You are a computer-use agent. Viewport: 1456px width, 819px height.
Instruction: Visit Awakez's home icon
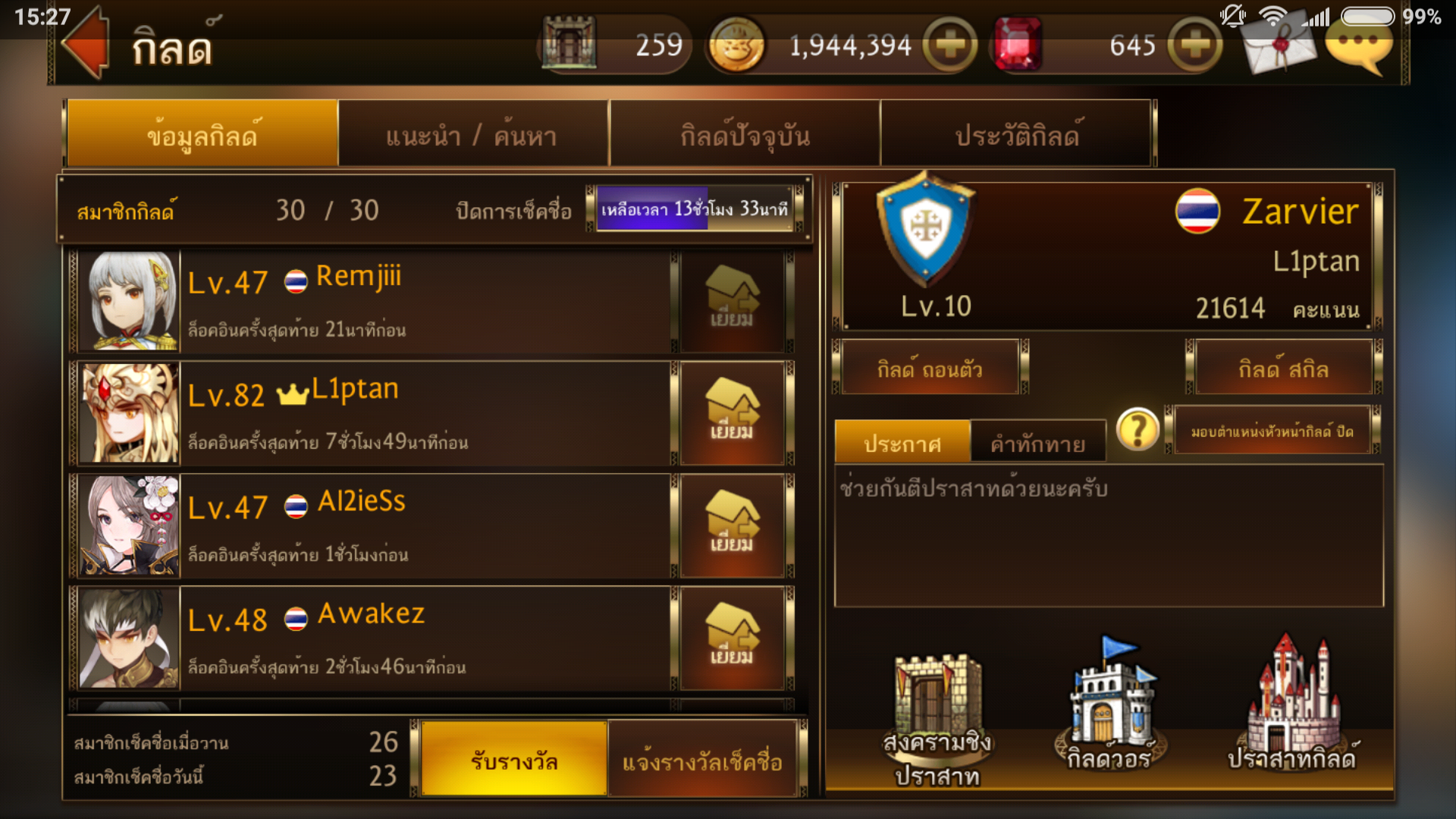point(733,638)
